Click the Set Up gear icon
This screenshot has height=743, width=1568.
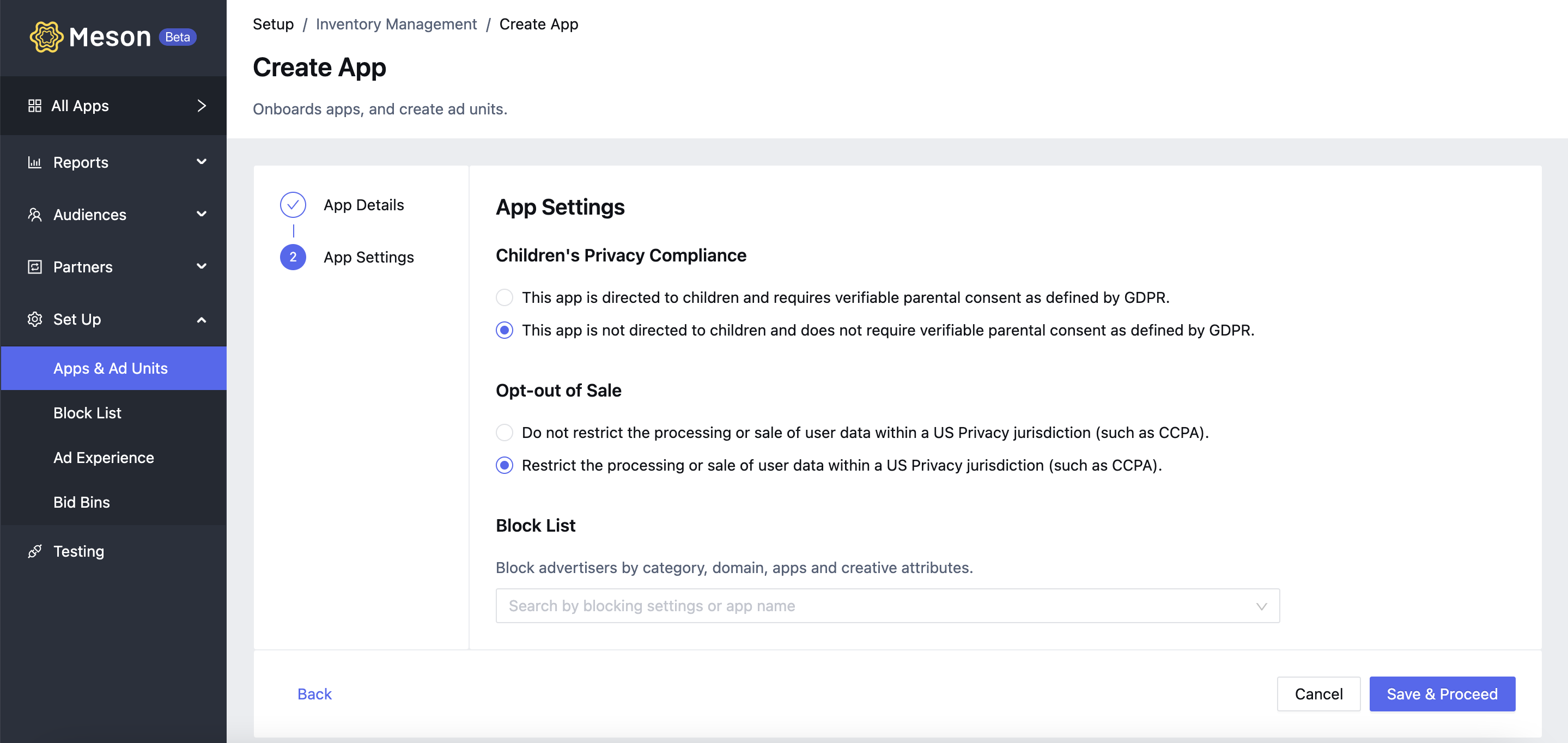coord(35,319)
